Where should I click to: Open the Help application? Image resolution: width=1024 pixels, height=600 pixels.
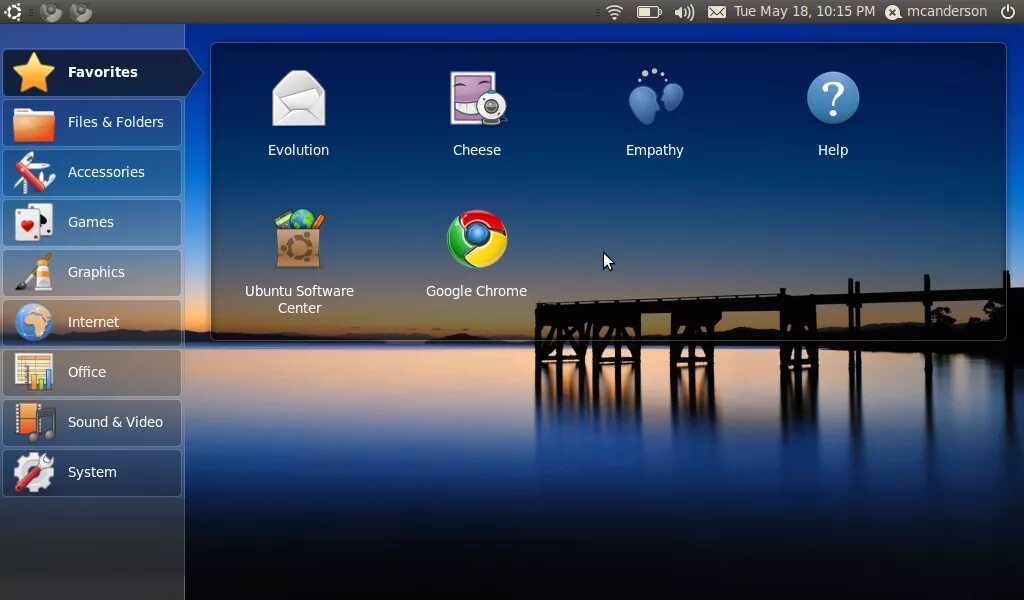833,112
